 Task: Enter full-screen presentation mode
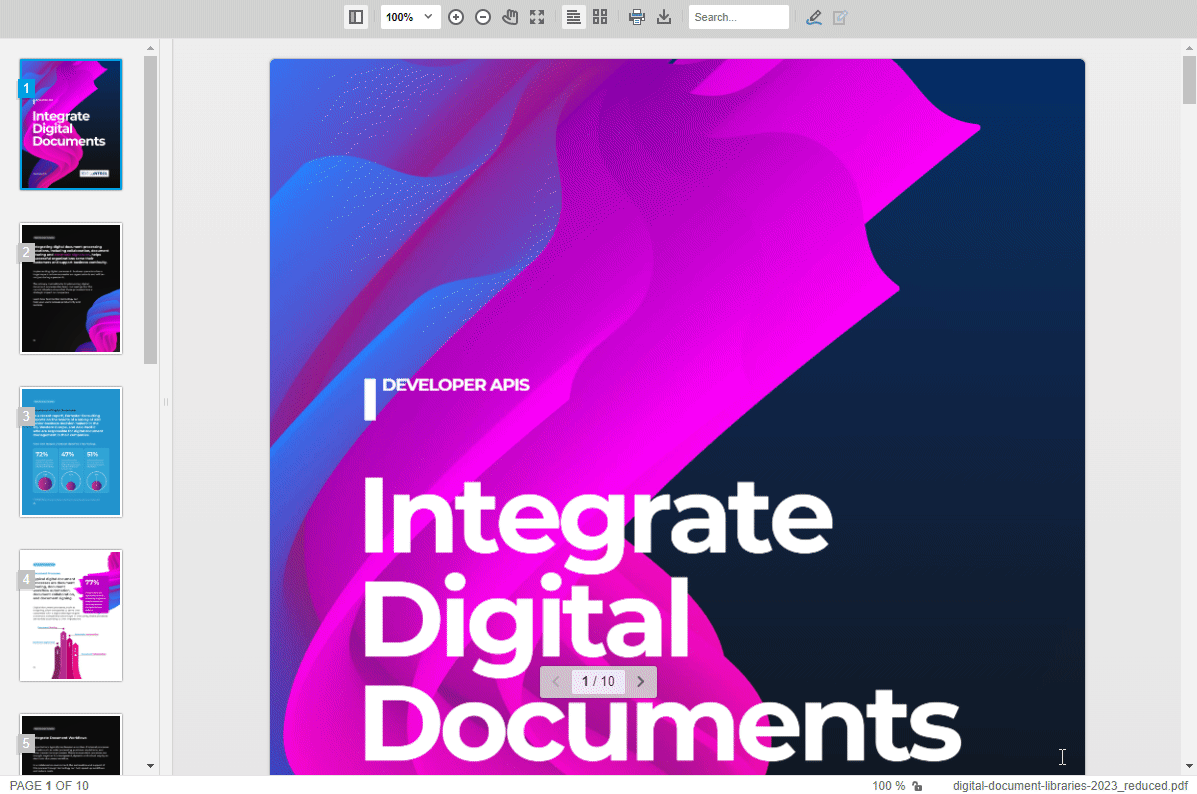[x=537, y=17]
